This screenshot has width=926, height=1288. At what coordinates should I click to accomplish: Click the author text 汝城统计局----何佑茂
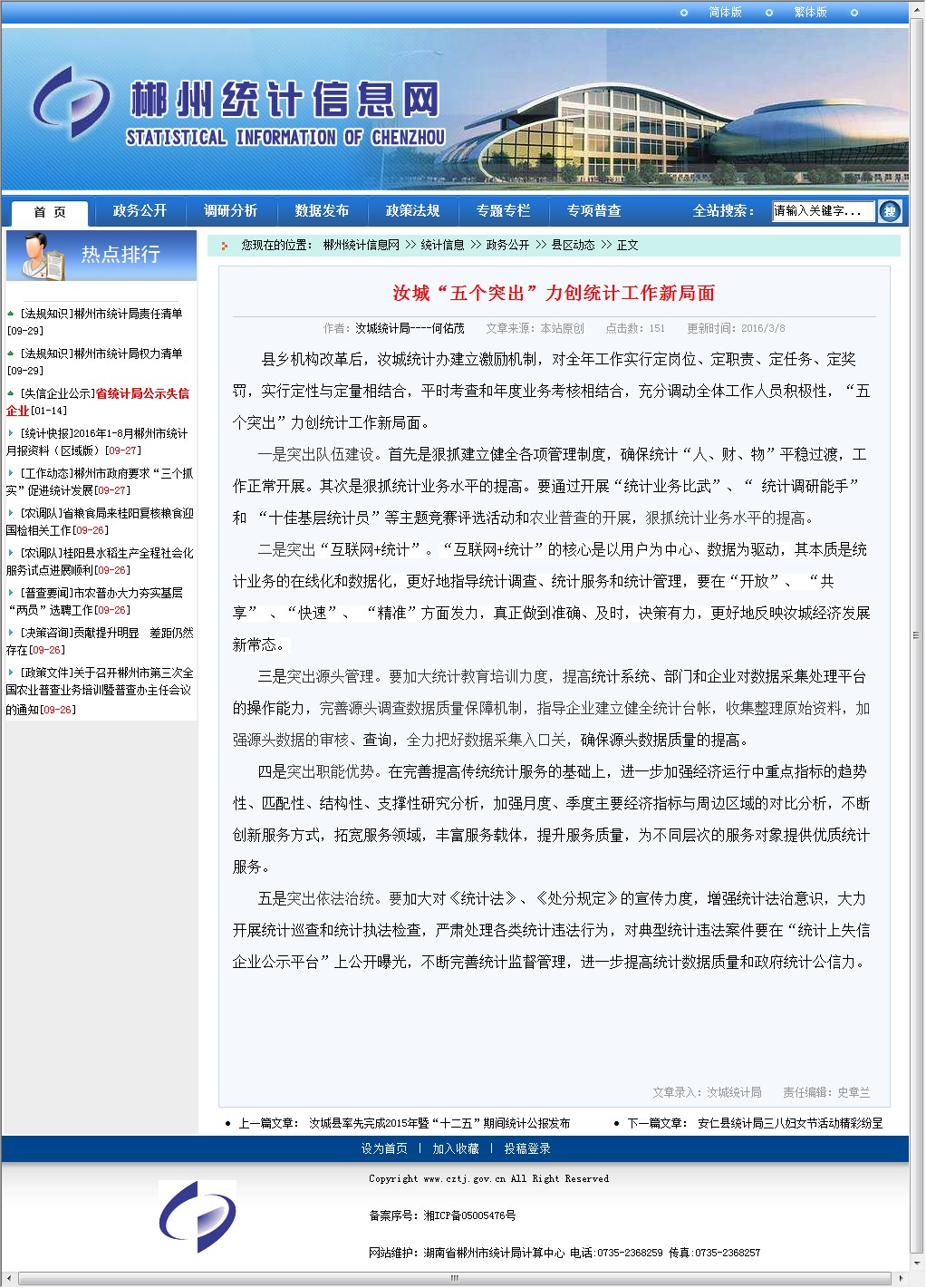410,328
